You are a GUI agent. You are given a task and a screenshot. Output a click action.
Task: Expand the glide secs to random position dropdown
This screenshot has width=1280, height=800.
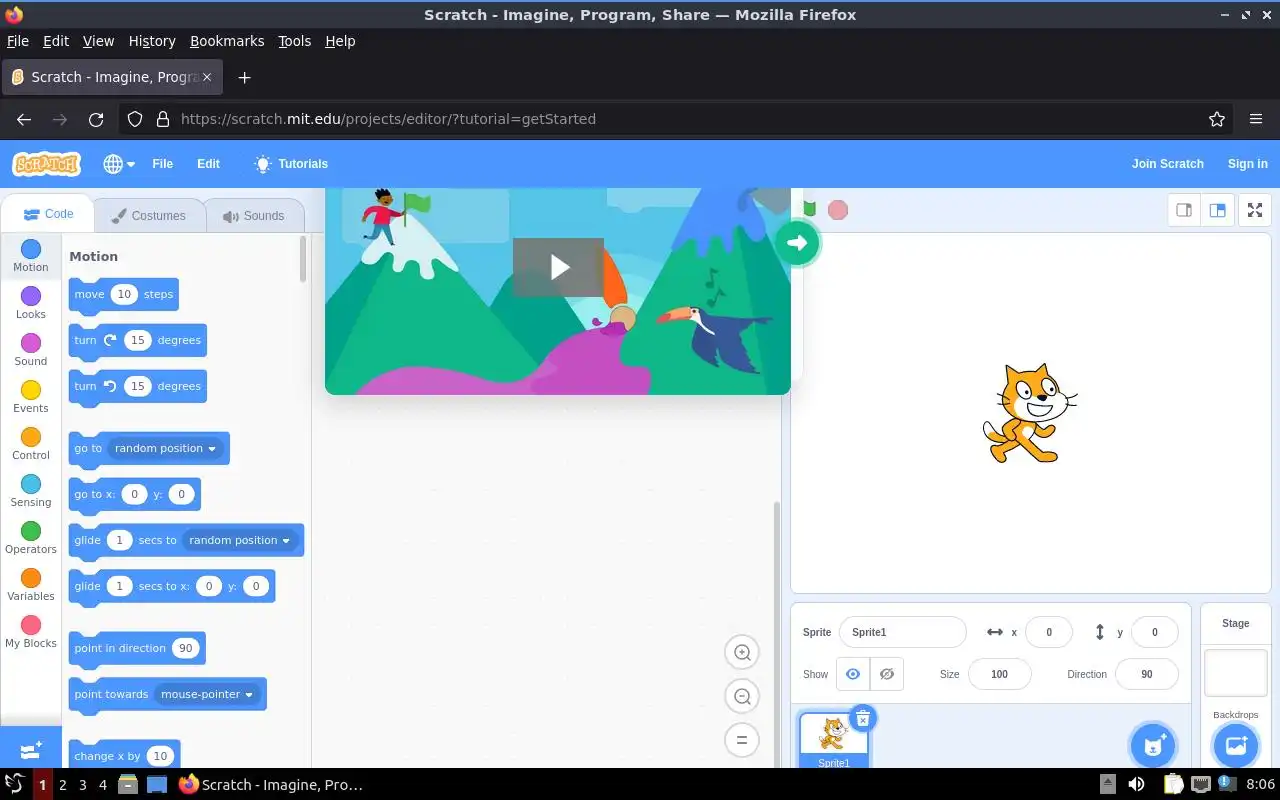point(240,540)
